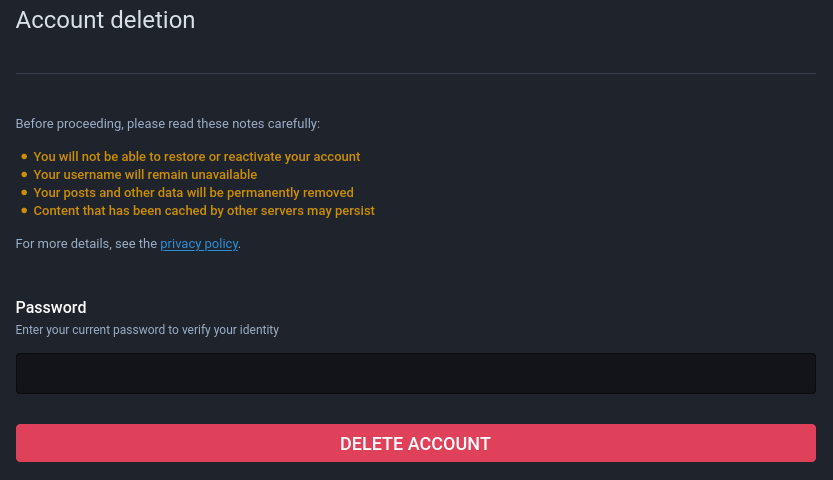Focus the current password input field
This screenshot has height=480, width=833.
tap(416, 373)
